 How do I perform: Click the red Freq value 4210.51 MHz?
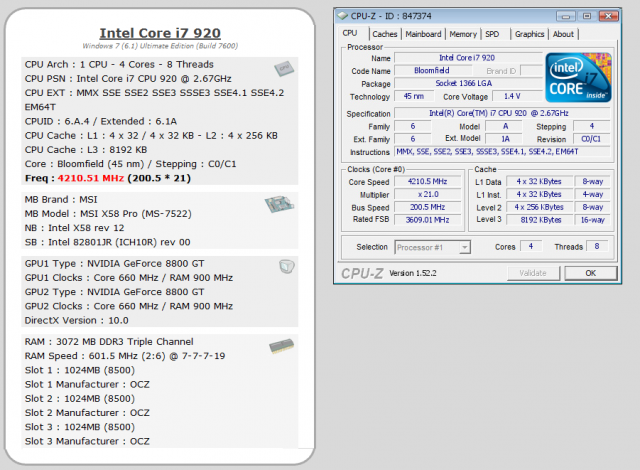tap(91, 178)
